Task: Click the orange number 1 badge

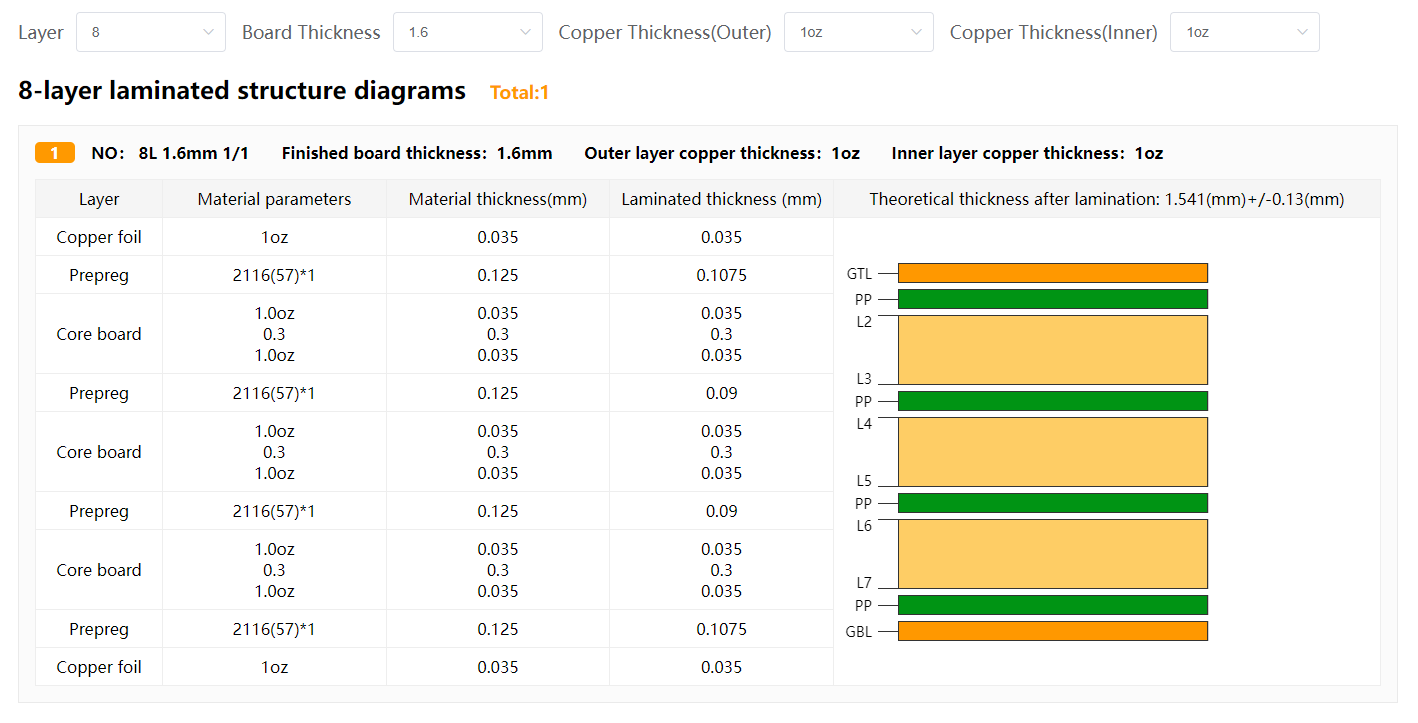Action: (x=55, y=153)
